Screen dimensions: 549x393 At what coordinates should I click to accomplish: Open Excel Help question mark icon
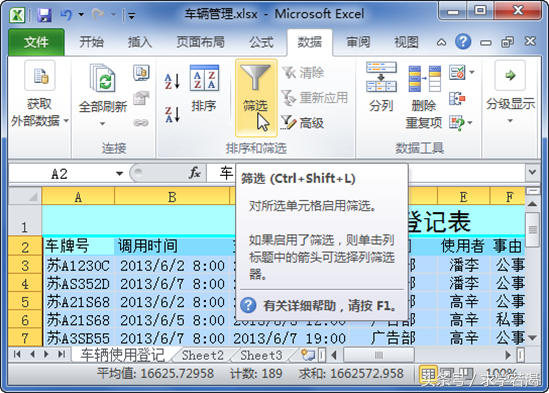[463, 42]
